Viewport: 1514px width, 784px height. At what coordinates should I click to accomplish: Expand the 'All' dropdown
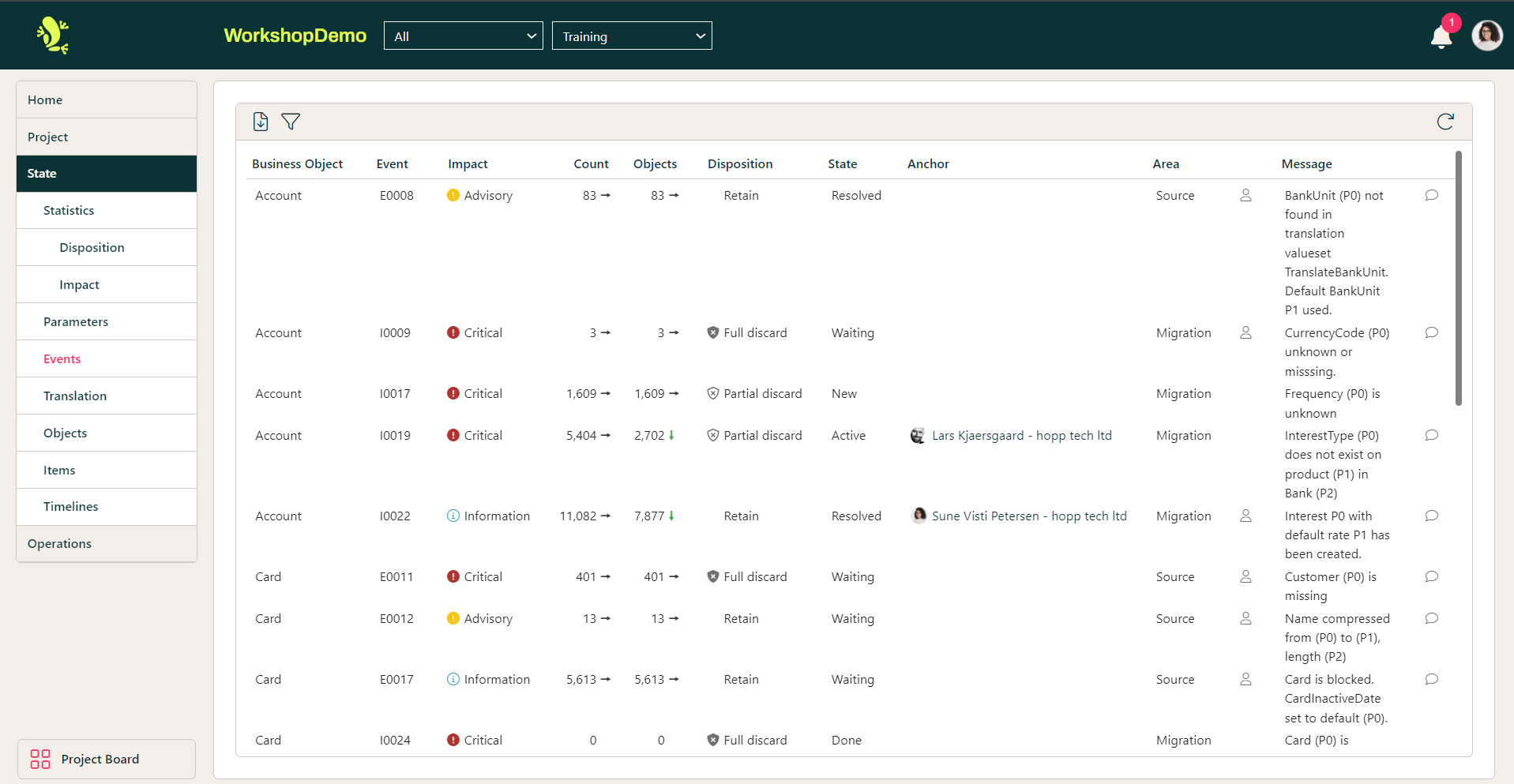click(463, 36)
